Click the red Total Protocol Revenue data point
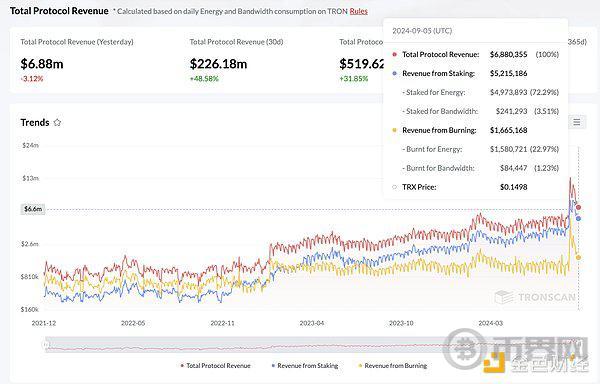Screen dimensions: 600x384 pos(579,207)
